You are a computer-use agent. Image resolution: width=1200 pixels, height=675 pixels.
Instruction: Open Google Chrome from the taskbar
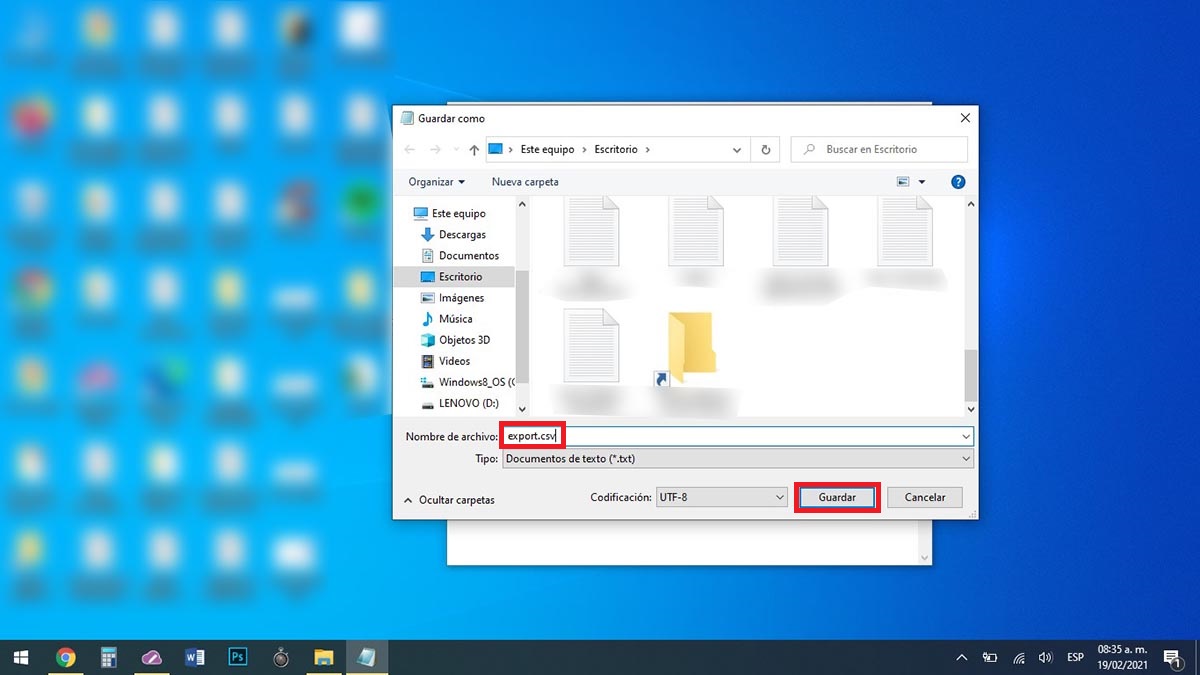[66, 657]
